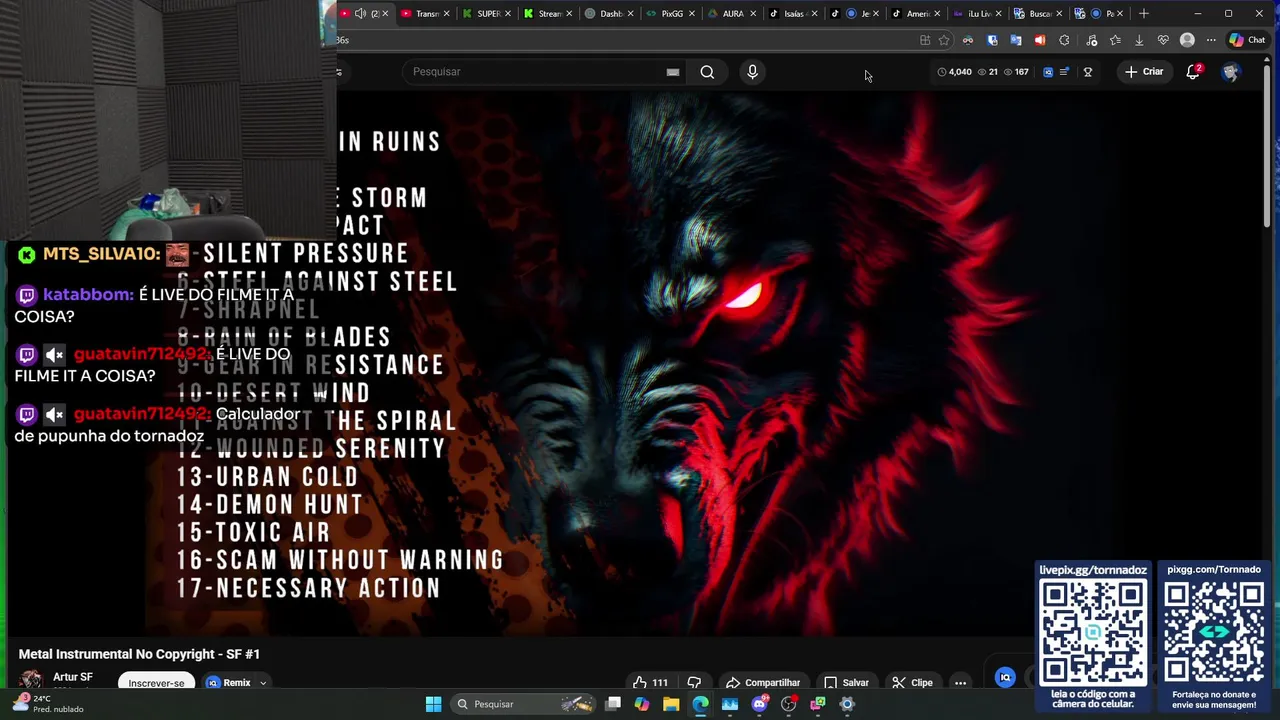The height and width of the screenshot is (720, 1280).
Task: Dislike the video with thumbs-down
Action: click(694, 683)
